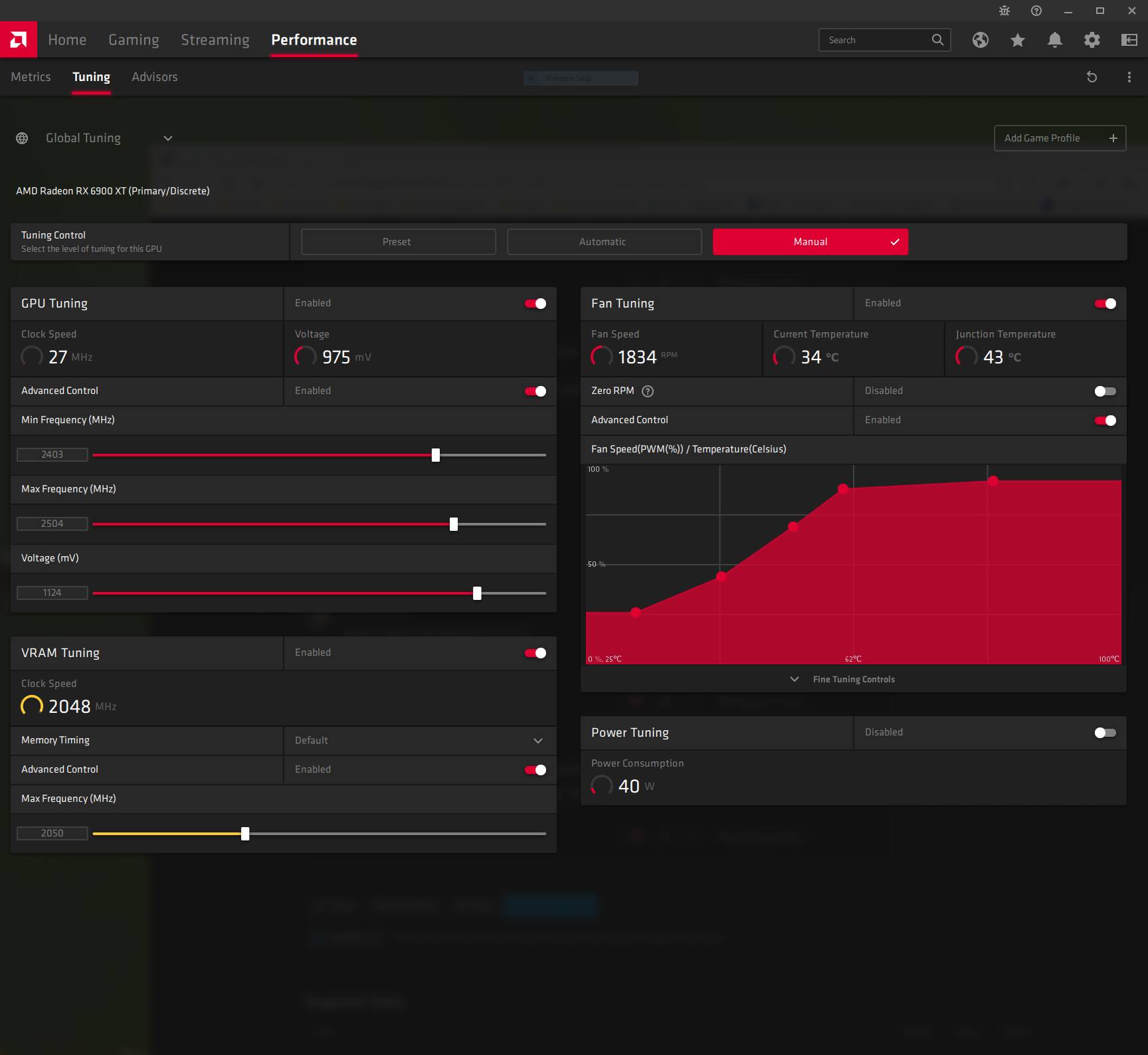Viewport: 1148px width, 1055px height.
Task: Switch to the Advisors sub-tab
Action: (155, 77)
